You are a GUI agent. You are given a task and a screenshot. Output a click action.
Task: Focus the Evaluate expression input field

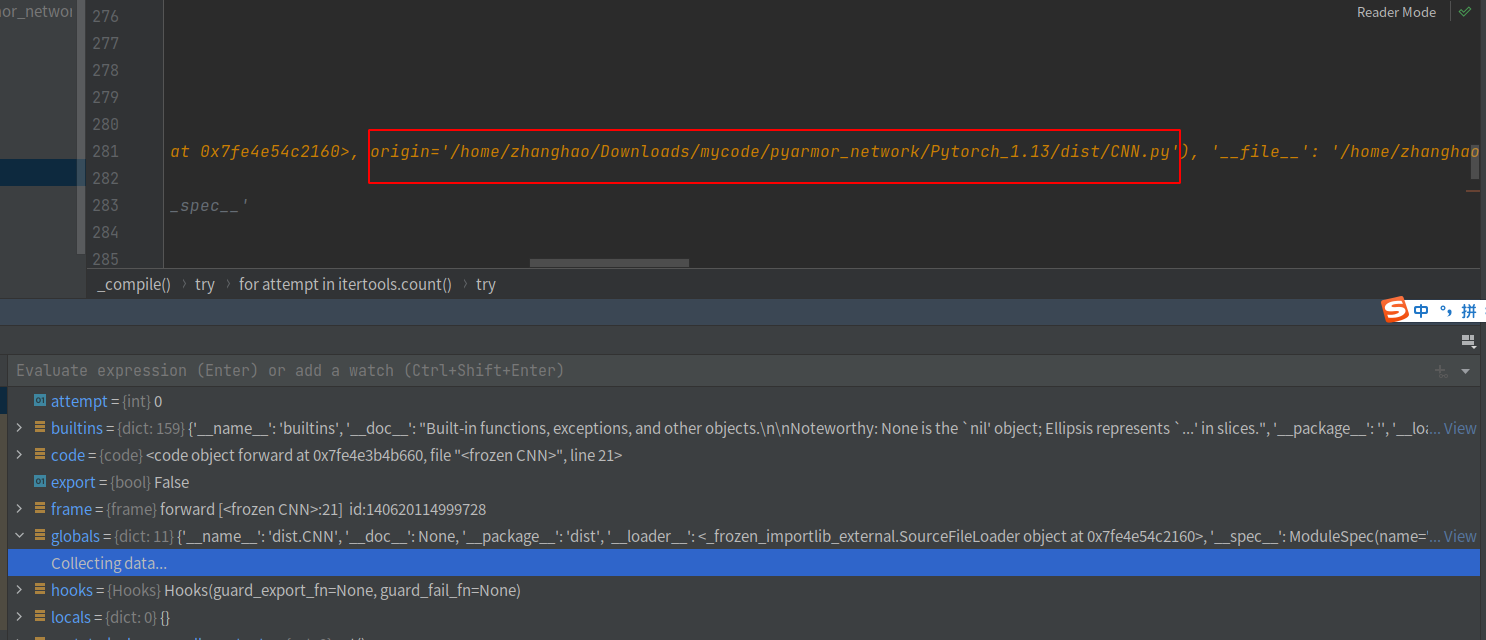coord(600,371)
